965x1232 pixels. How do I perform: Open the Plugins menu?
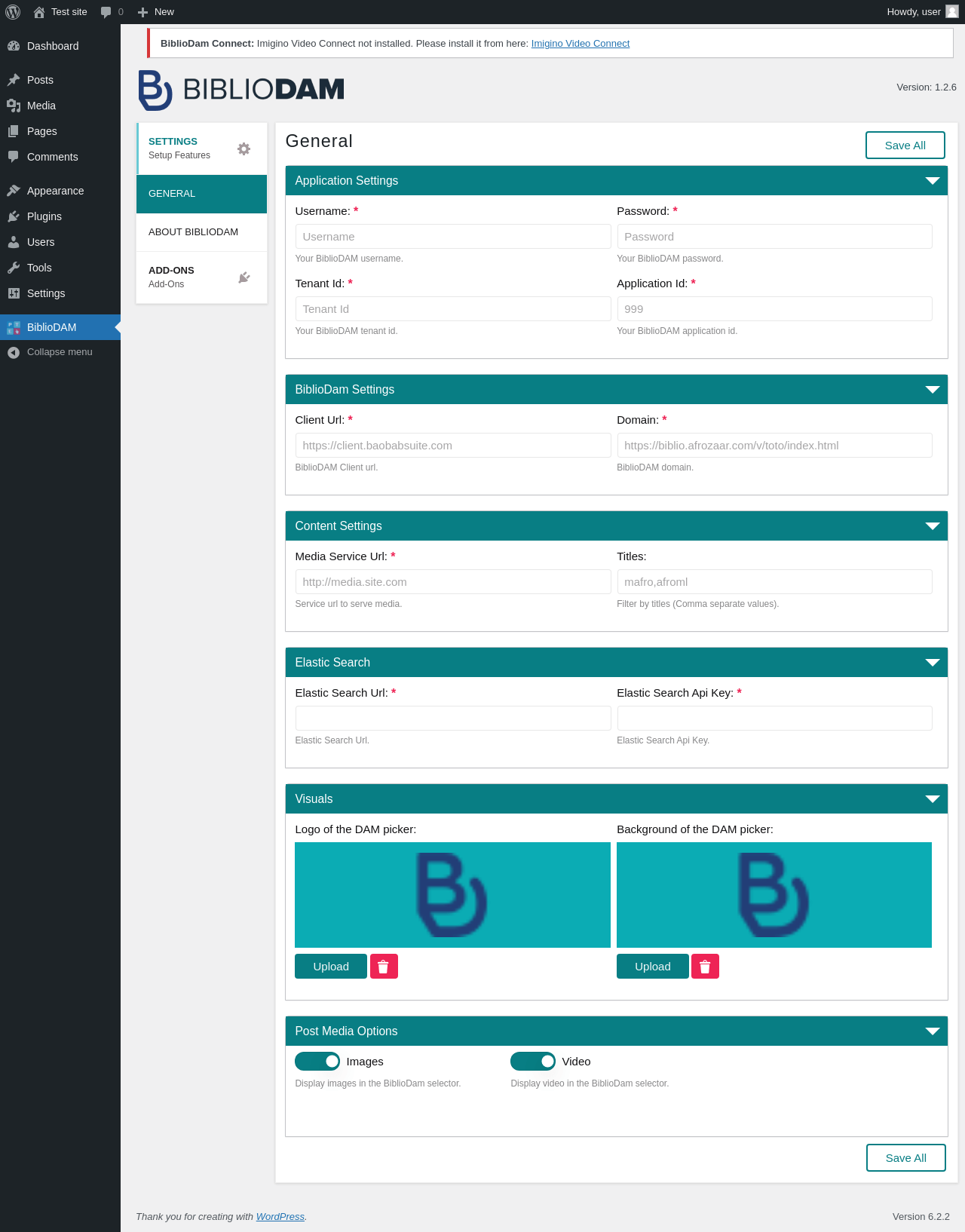pyautogui.click(x=60, y=216)
